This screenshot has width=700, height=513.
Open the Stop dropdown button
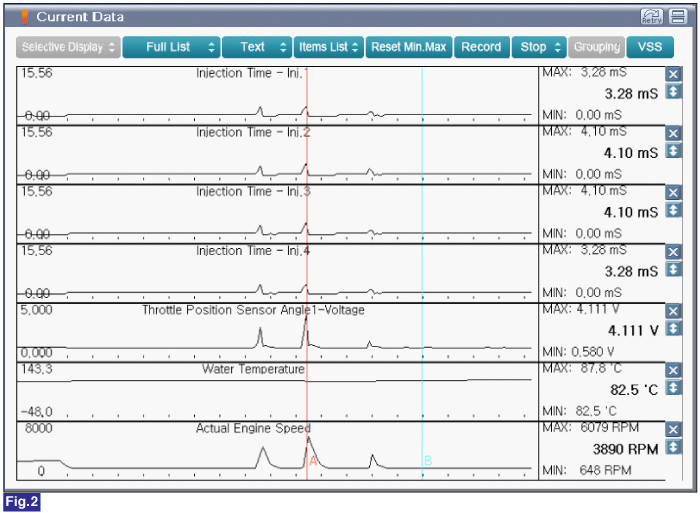coord(539,47)
